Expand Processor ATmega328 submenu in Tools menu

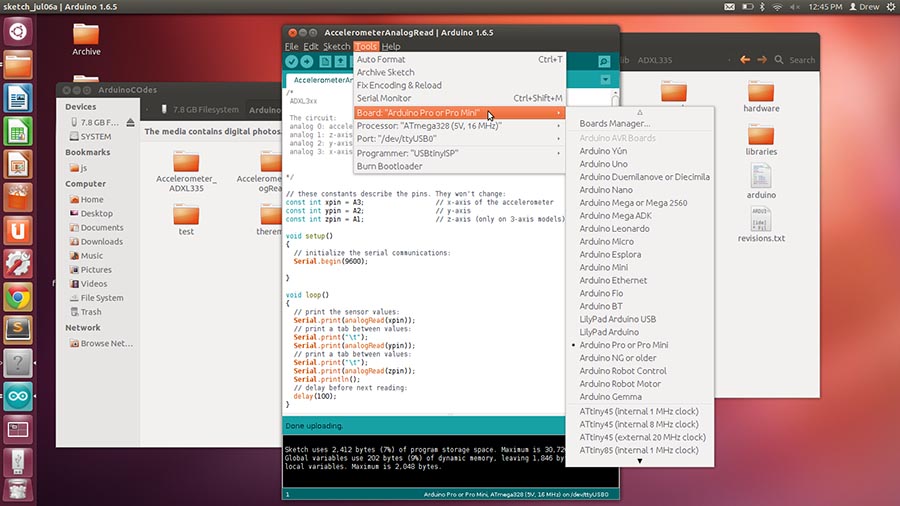459,126
